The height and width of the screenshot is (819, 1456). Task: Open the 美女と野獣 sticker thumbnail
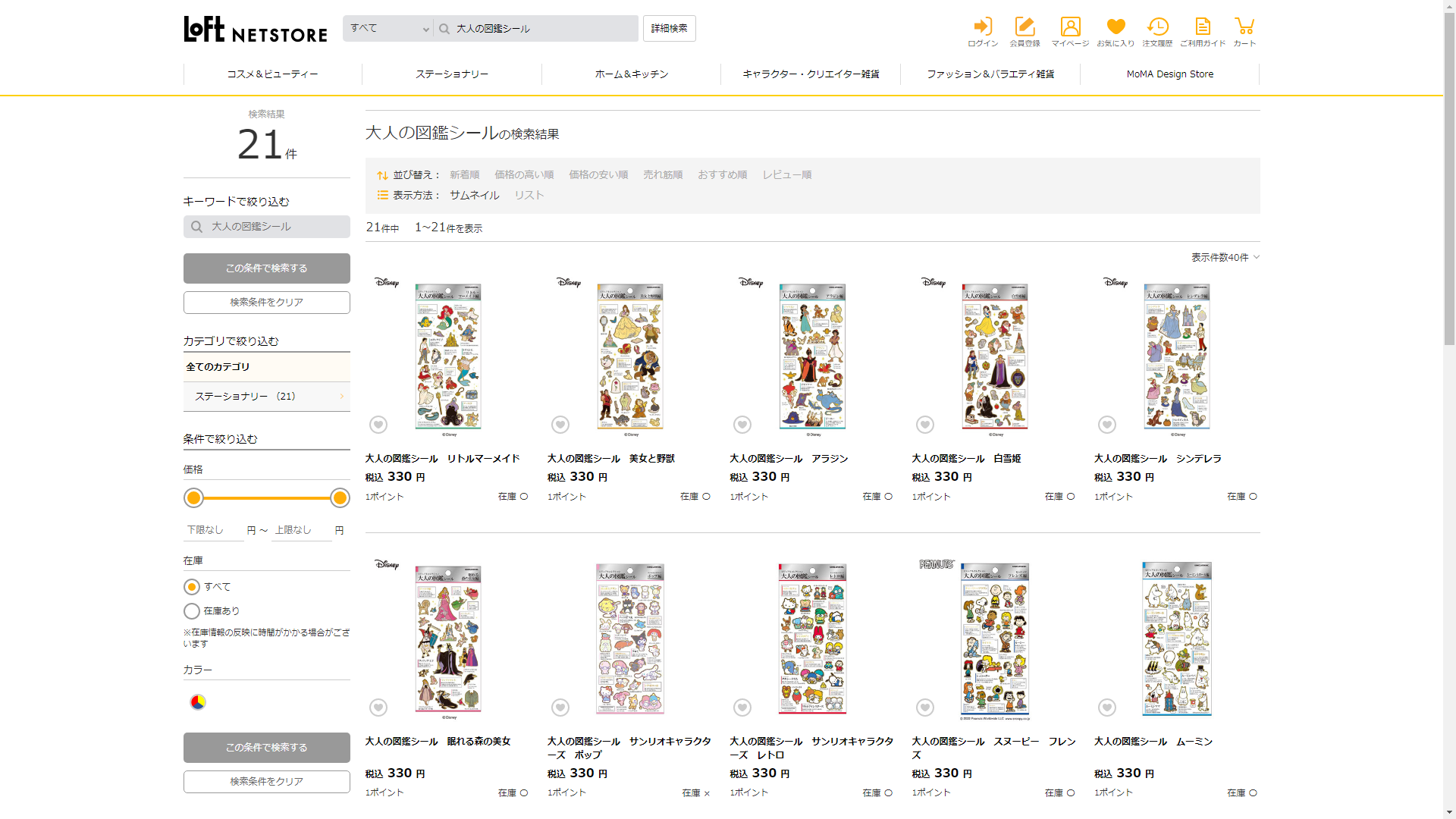click(x=630, y=357)
